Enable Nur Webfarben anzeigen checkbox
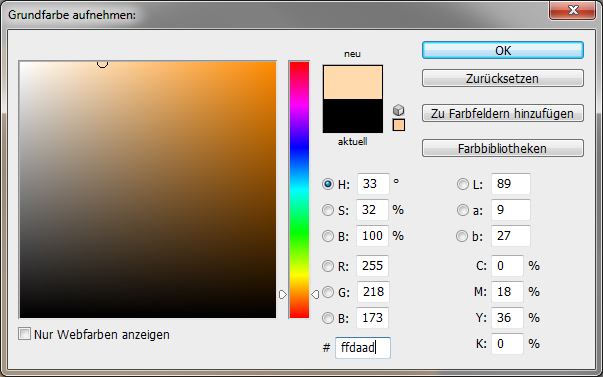Viewport: 603px width, 377px height. [25, 334]
